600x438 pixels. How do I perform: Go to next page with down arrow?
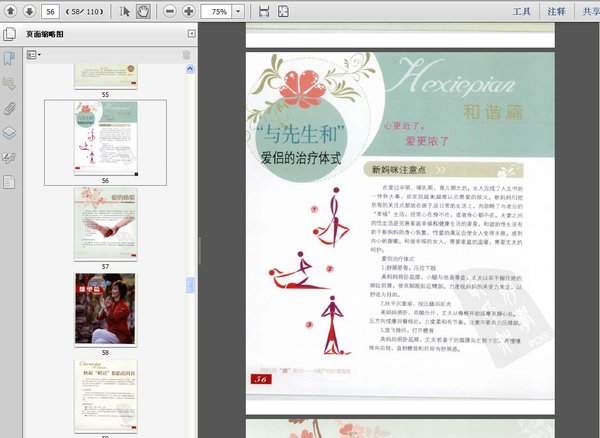[29, 11]
